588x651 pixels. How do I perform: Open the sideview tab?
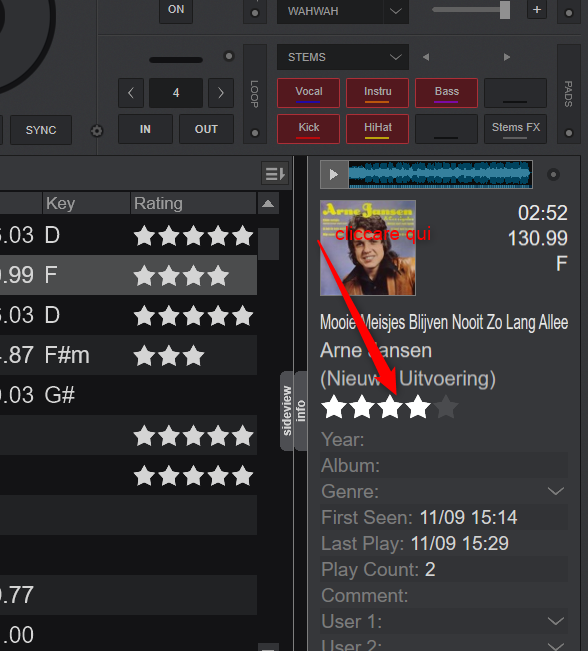tap(287, 411)
